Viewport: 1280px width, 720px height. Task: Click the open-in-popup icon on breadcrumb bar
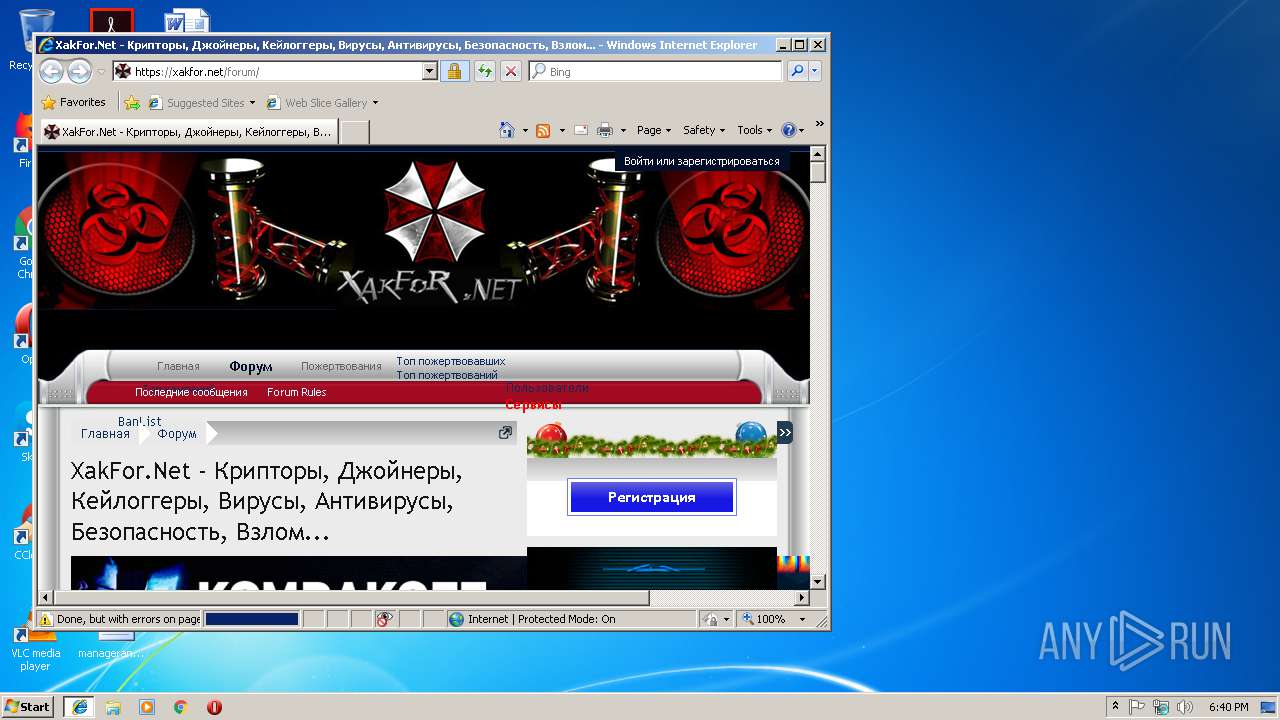click(505, 433)
